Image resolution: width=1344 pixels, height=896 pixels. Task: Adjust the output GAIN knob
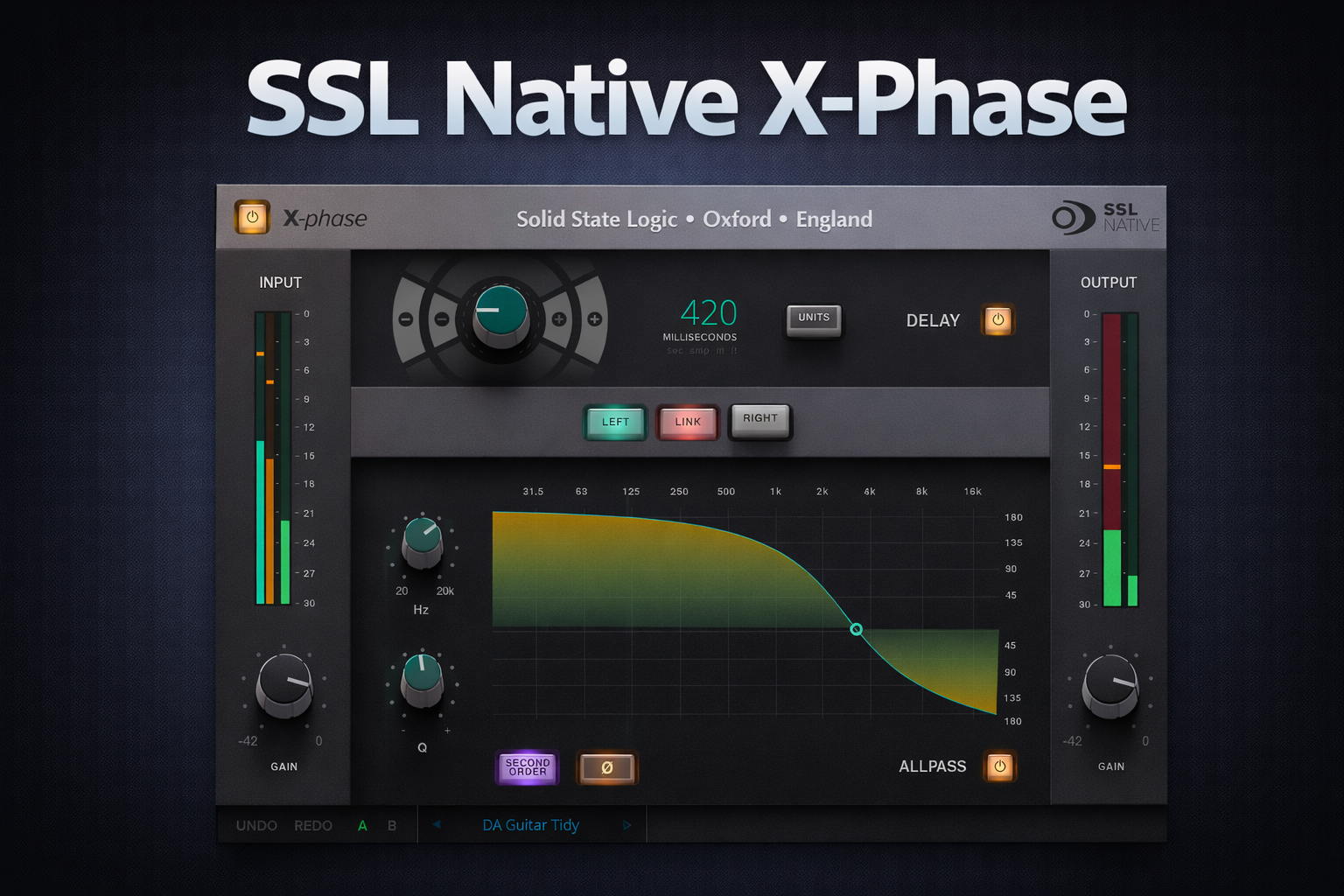1109,689
